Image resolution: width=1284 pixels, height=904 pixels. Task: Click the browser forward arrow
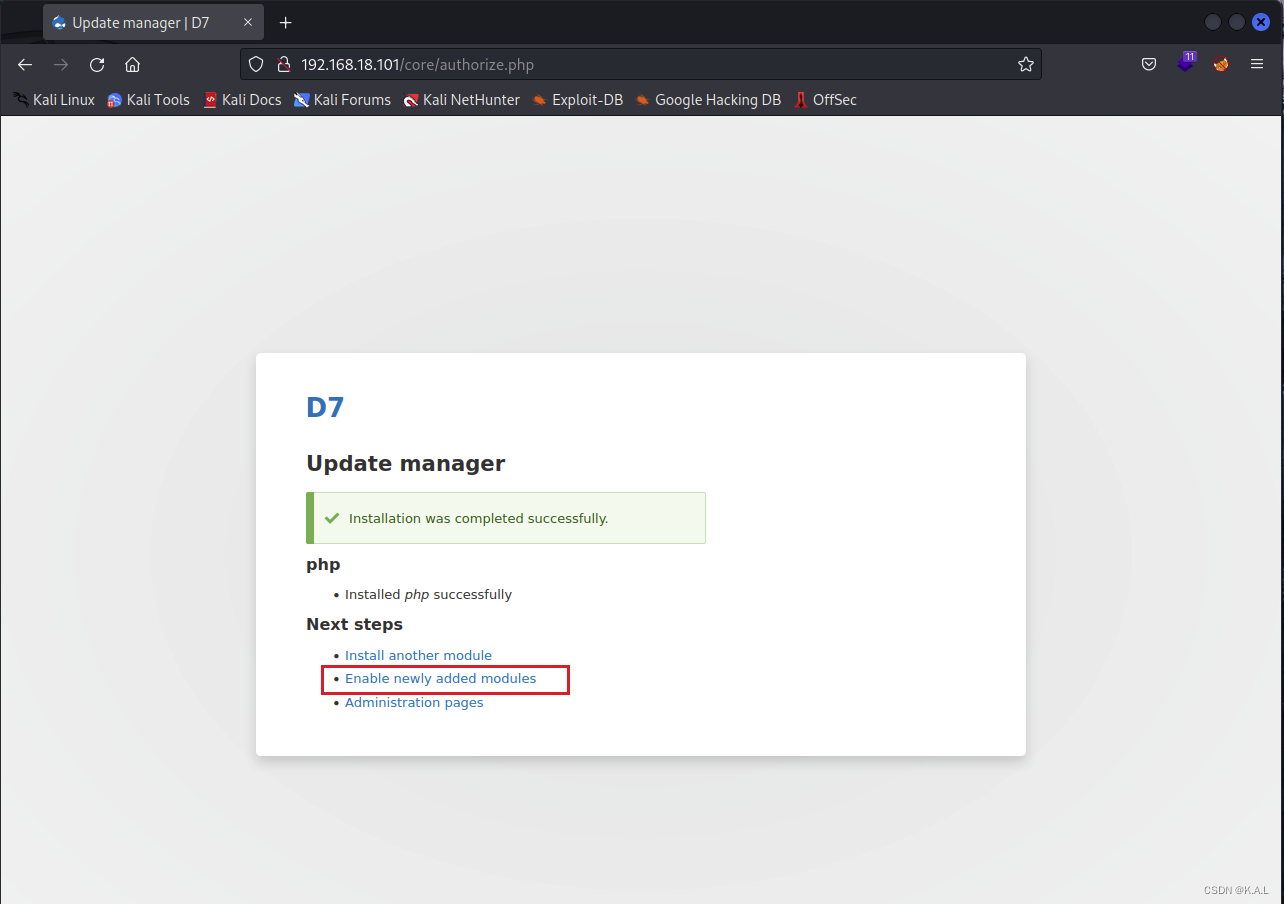tap(61, 64)
